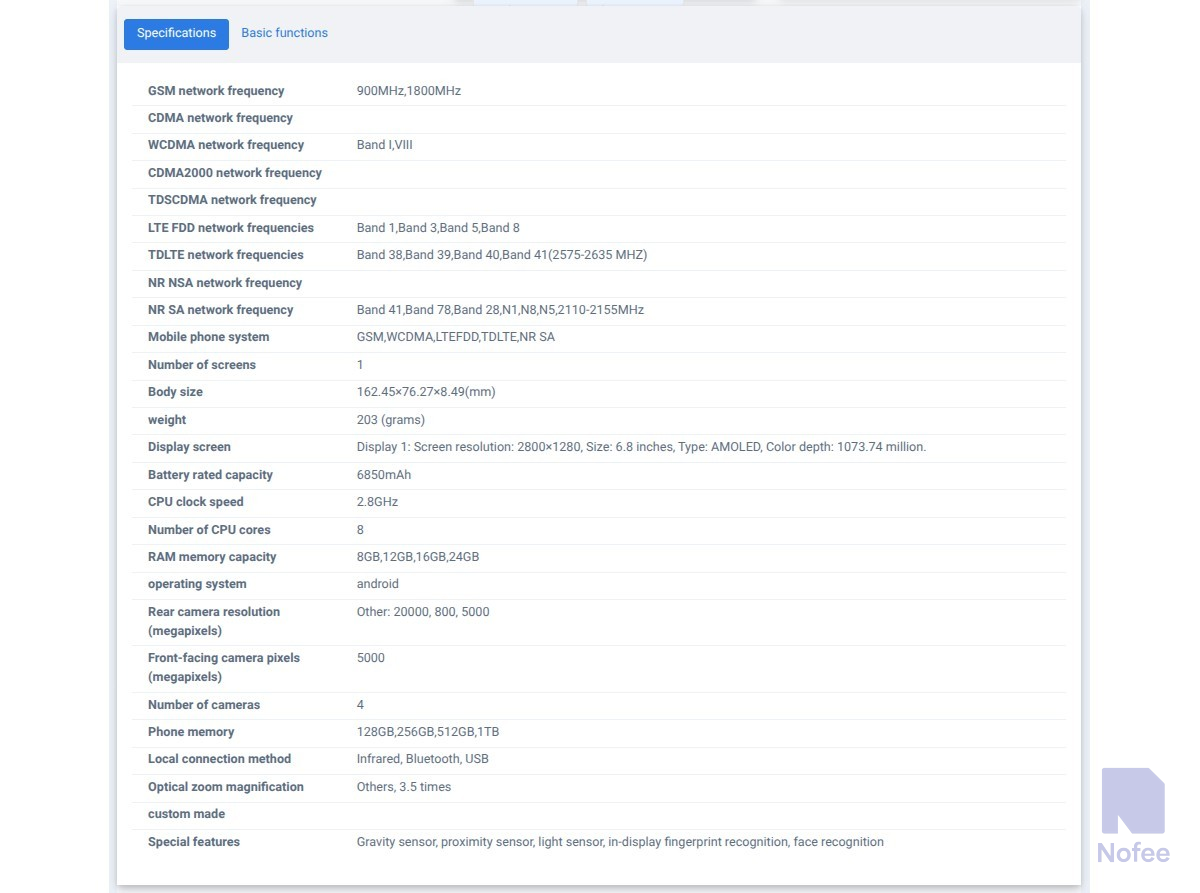Select the GSM network frequency label
Screen dimensions: 1200x893
216,91
